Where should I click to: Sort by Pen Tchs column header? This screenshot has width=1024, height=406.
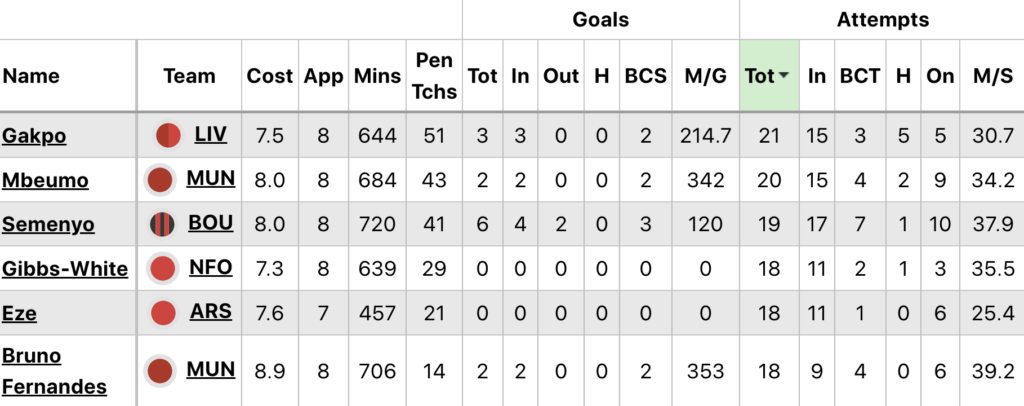tap(433, 76)
